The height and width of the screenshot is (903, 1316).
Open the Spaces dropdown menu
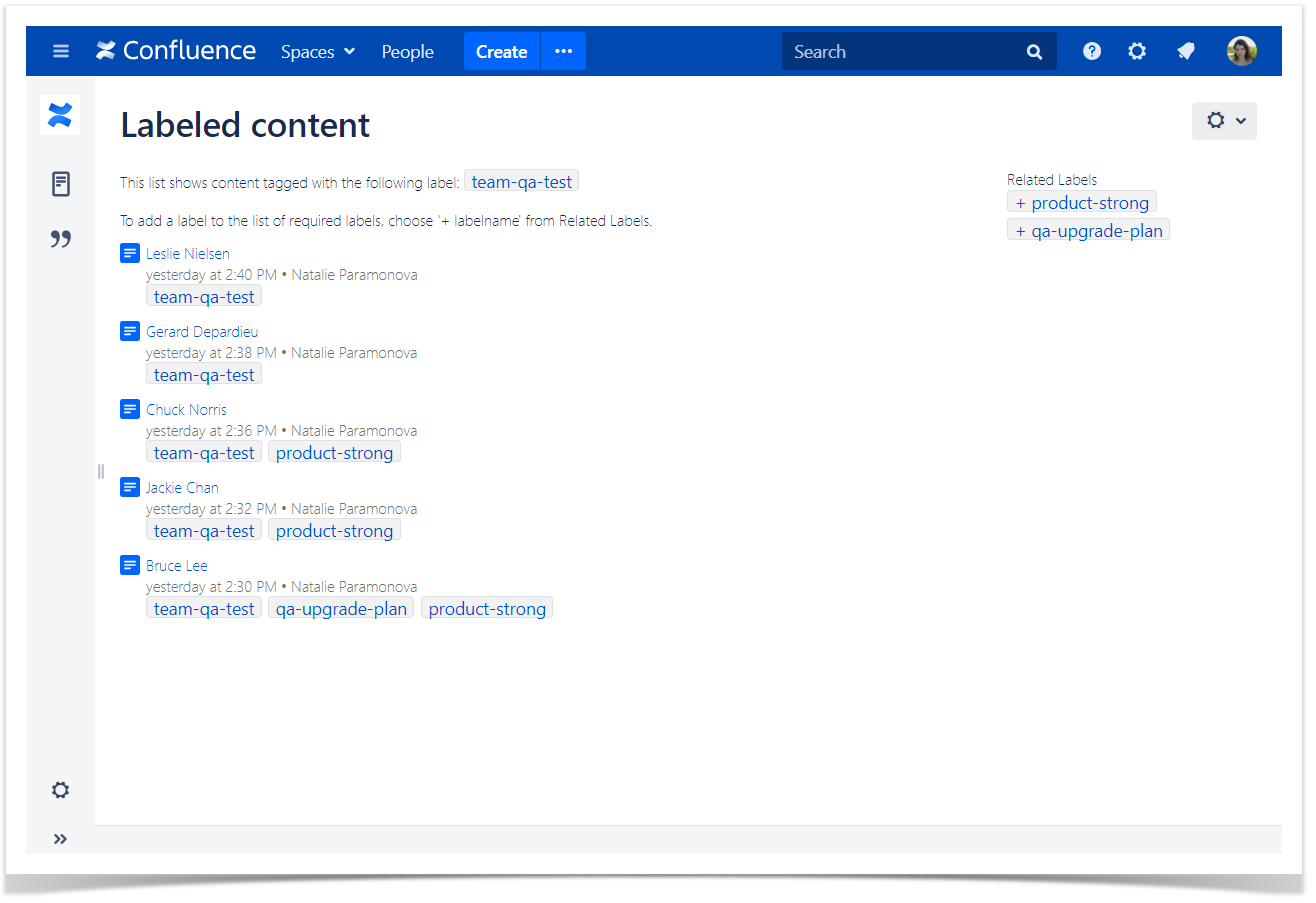pos(317,51)
